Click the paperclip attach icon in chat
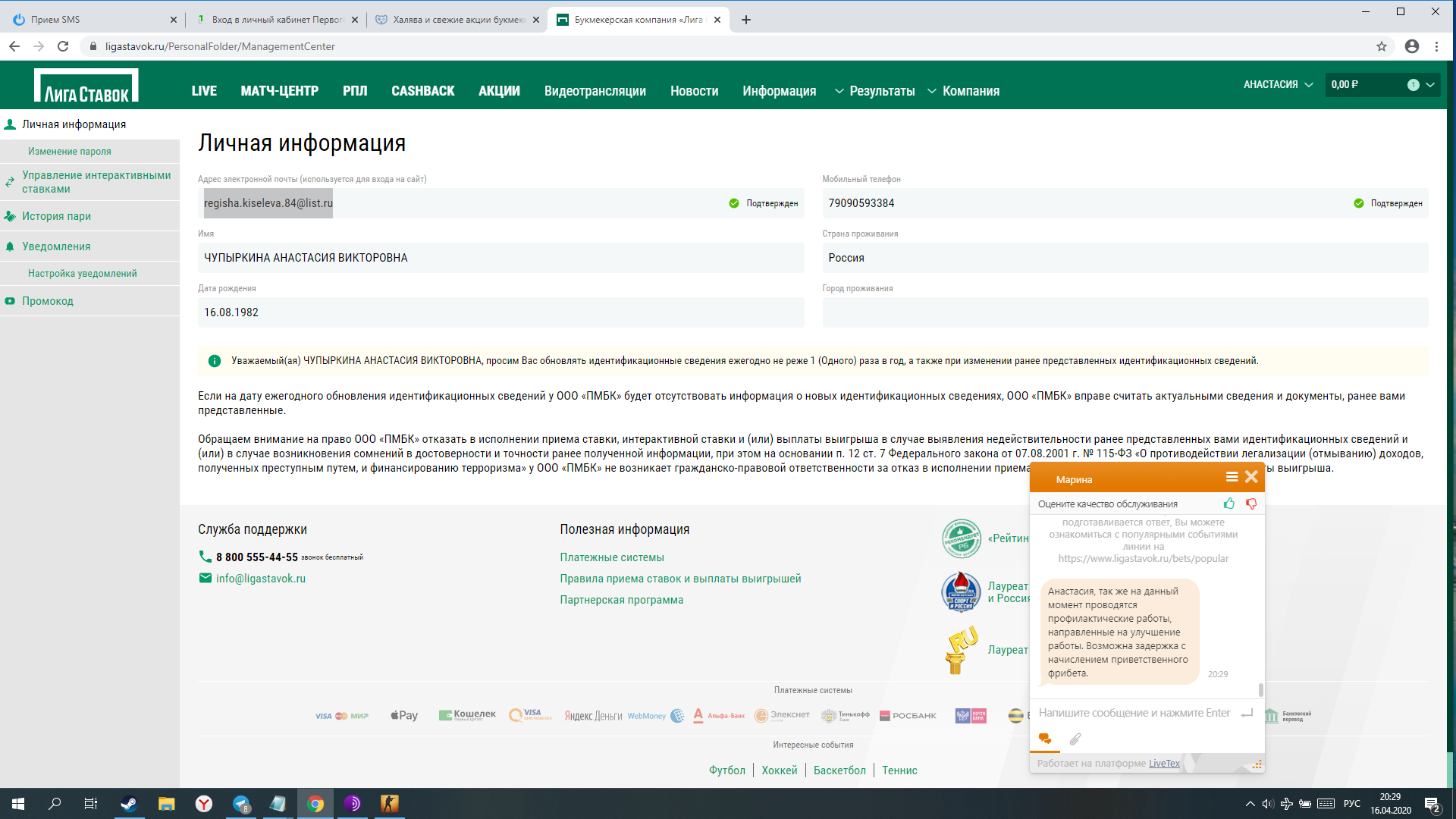 tap(1075, 739)
